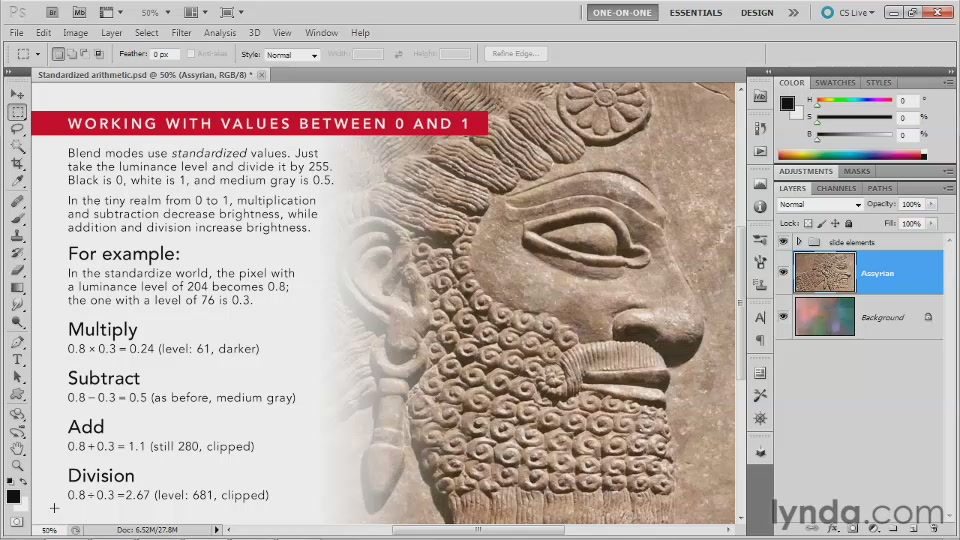This screenshot has height=540, width=960.
Task: Open the Filter menu
Action: pos(181,32)
